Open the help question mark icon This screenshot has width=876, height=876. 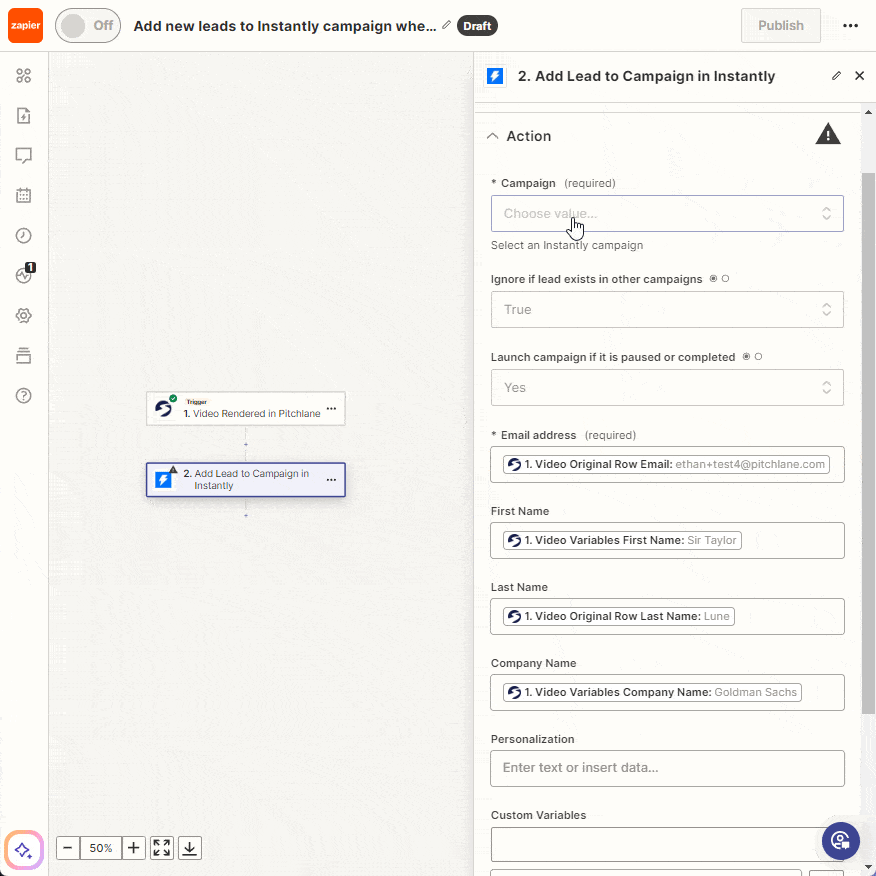point(23,396)
